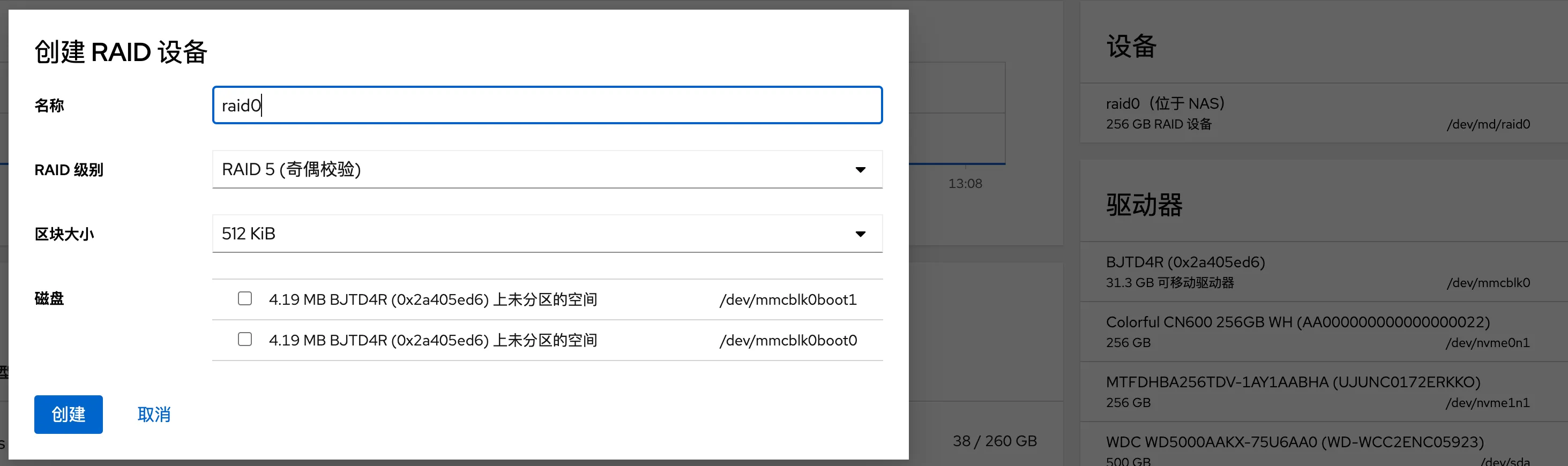Screen dimensions: 1568x466
Task: Click the chunk size dropdown arrow
Action: (x=860, y=234)
